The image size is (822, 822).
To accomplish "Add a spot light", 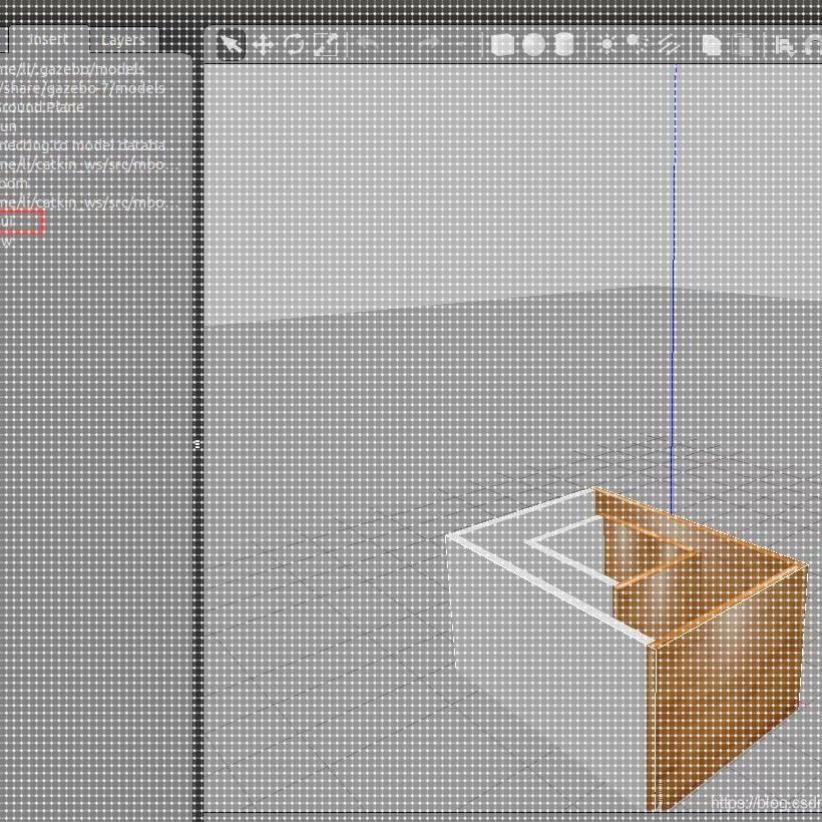I will point(636,43).
